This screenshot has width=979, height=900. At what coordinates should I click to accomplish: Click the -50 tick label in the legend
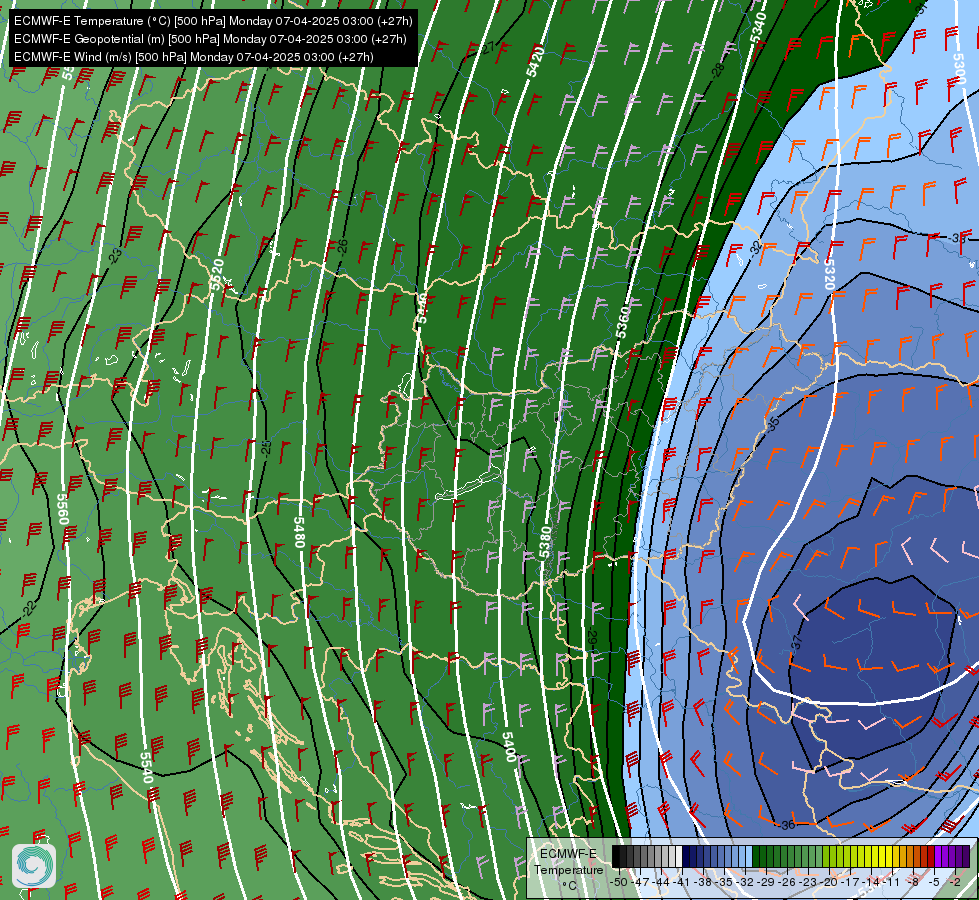coord(619,882)
